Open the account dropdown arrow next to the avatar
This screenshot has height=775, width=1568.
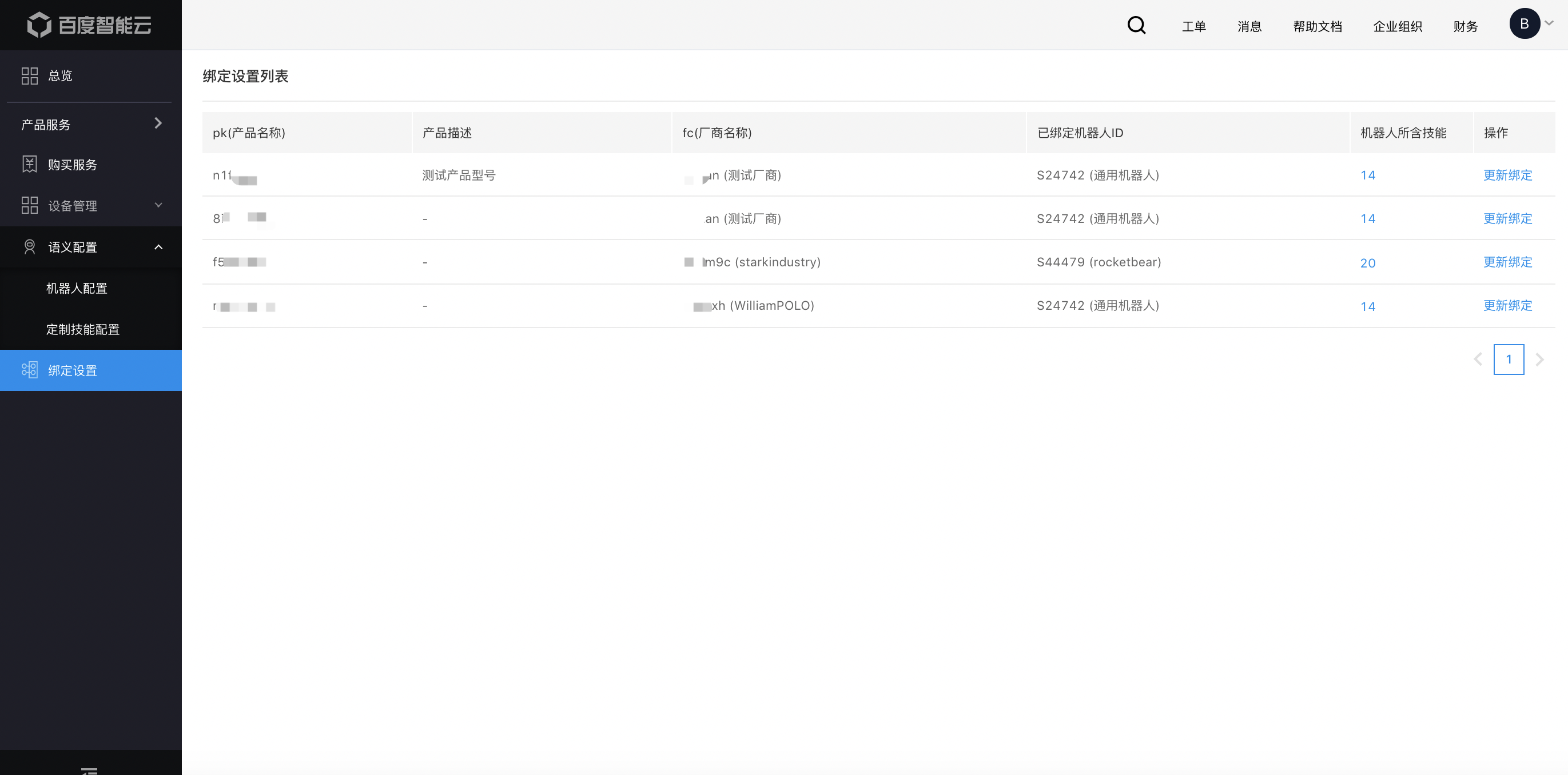[x=1549, y=23]
